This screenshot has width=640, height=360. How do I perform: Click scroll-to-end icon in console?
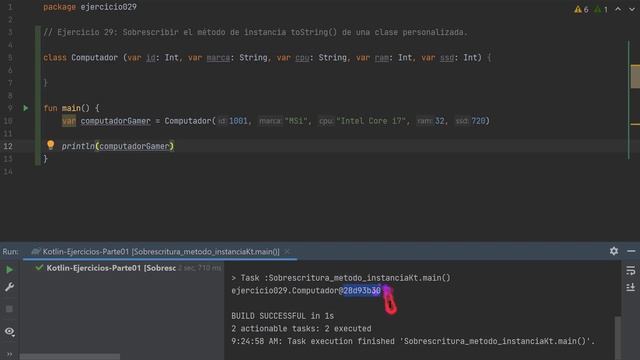point(631,287)
